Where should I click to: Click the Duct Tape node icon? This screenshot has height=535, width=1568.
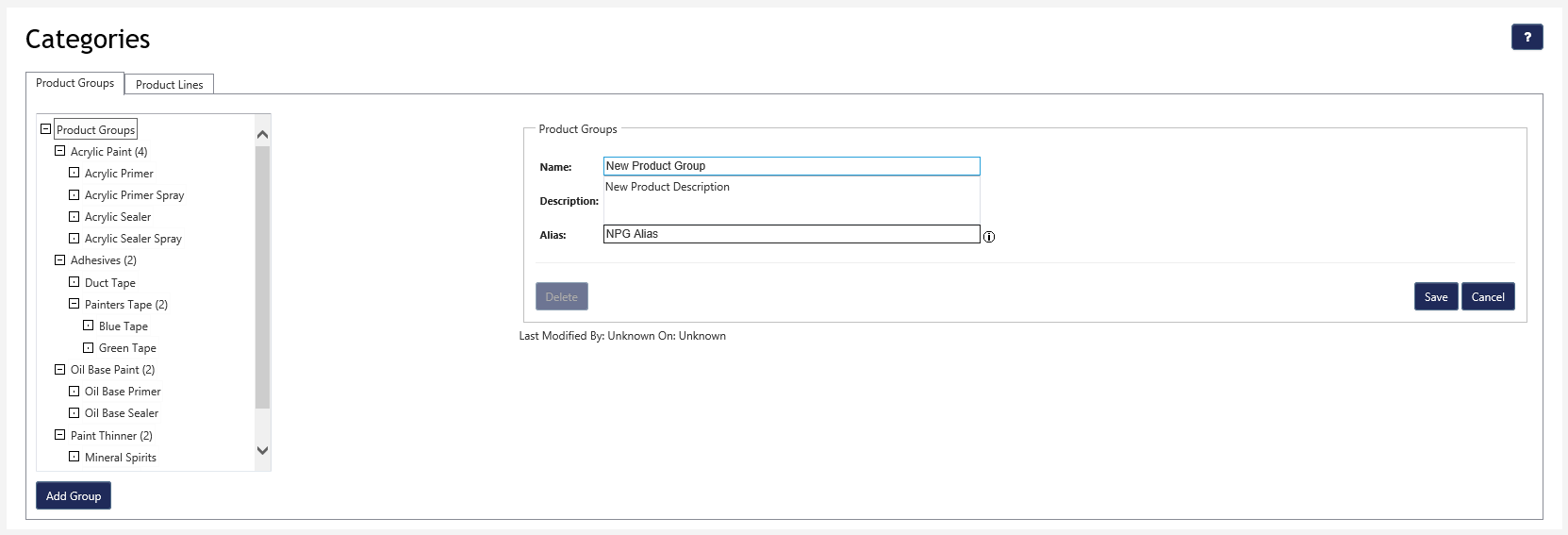pos(74,282)
